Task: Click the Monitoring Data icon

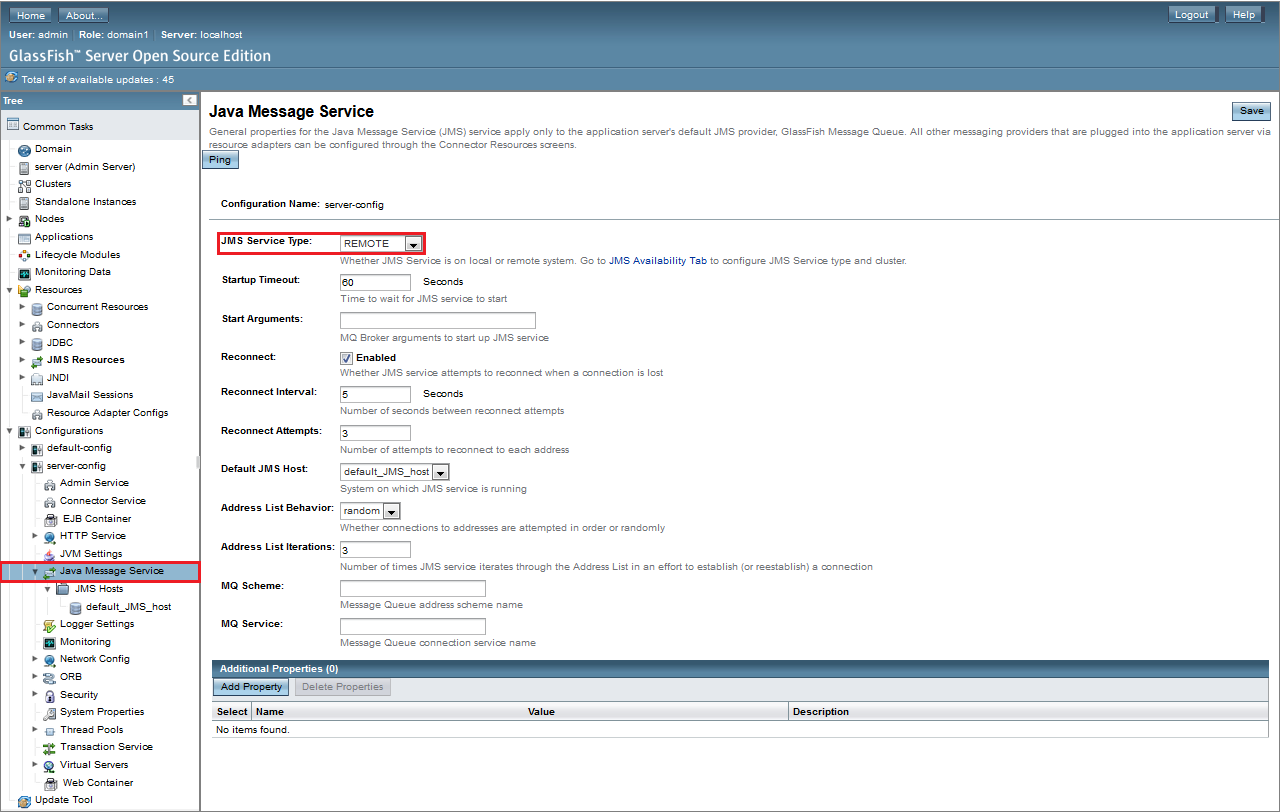Action: coord(25,273)
